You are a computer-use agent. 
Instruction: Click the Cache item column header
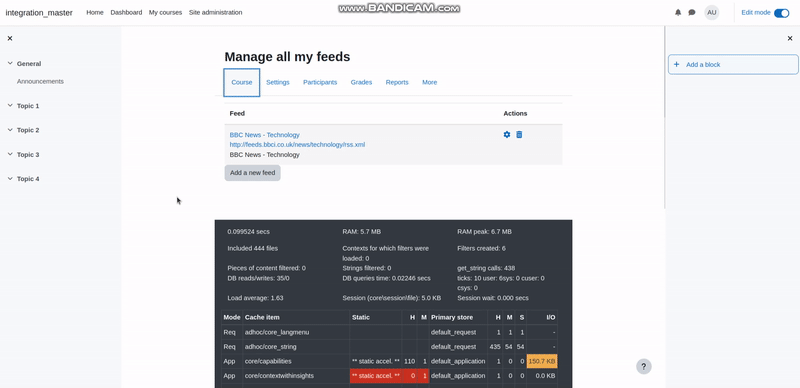pyautogui.click(x=262, y=317)
